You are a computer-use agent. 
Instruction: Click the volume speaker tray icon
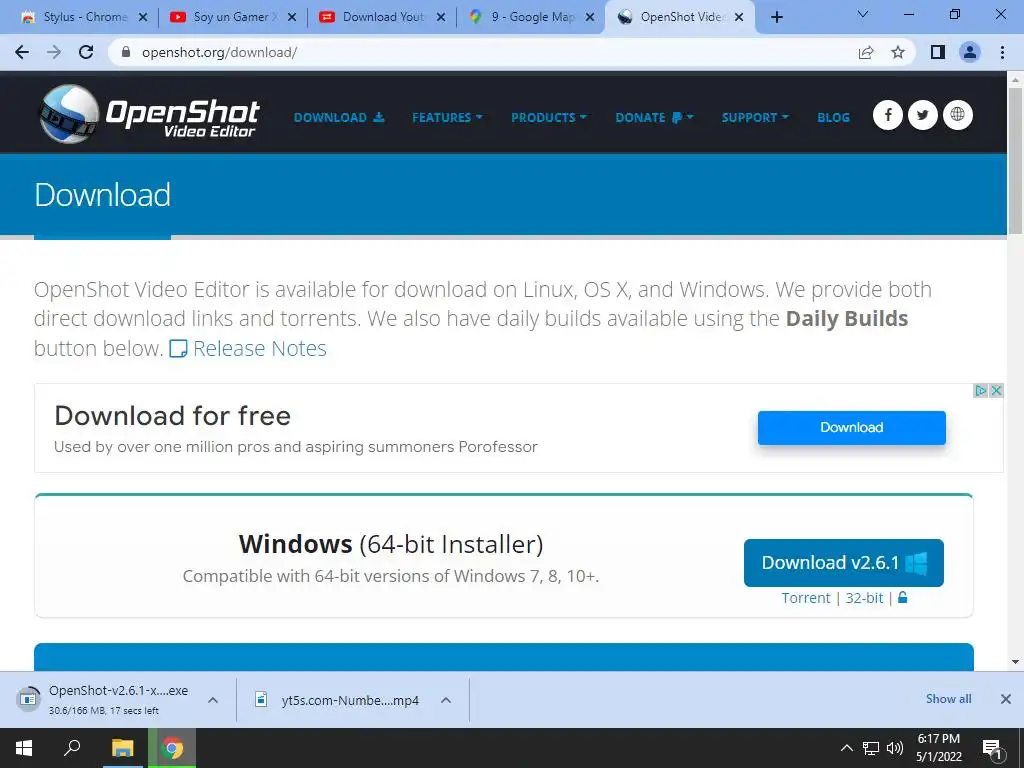coord(895,748)
